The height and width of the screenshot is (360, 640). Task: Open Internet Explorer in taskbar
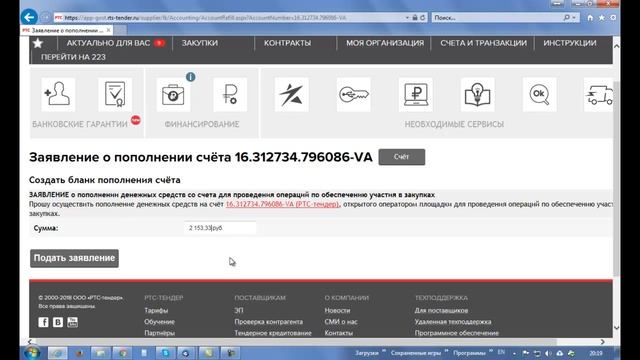pyautogui.click(x=58, y=353)
